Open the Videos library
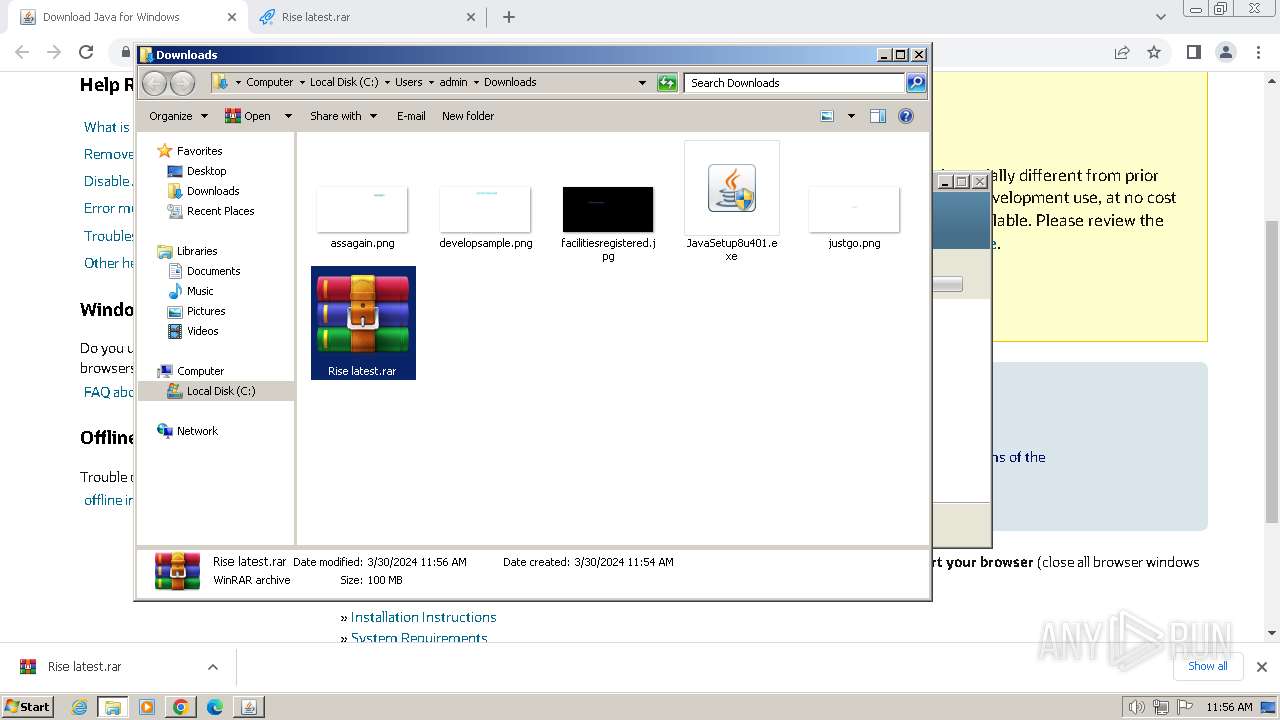The width and height of the screenshot is (1280, 720). [202, 331]
